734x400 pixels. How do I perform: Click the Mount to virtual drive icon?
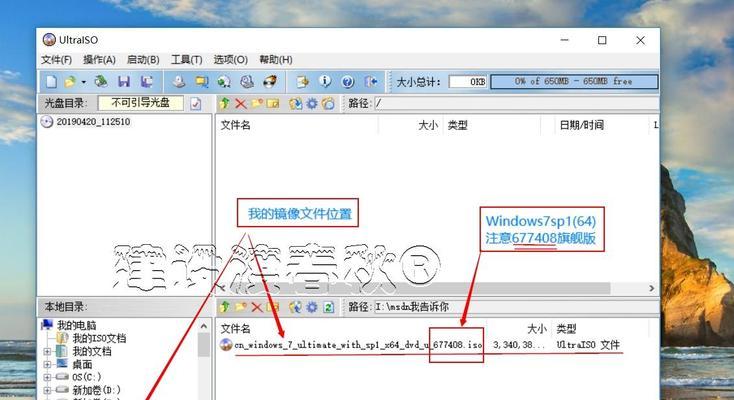coord(247,82)
